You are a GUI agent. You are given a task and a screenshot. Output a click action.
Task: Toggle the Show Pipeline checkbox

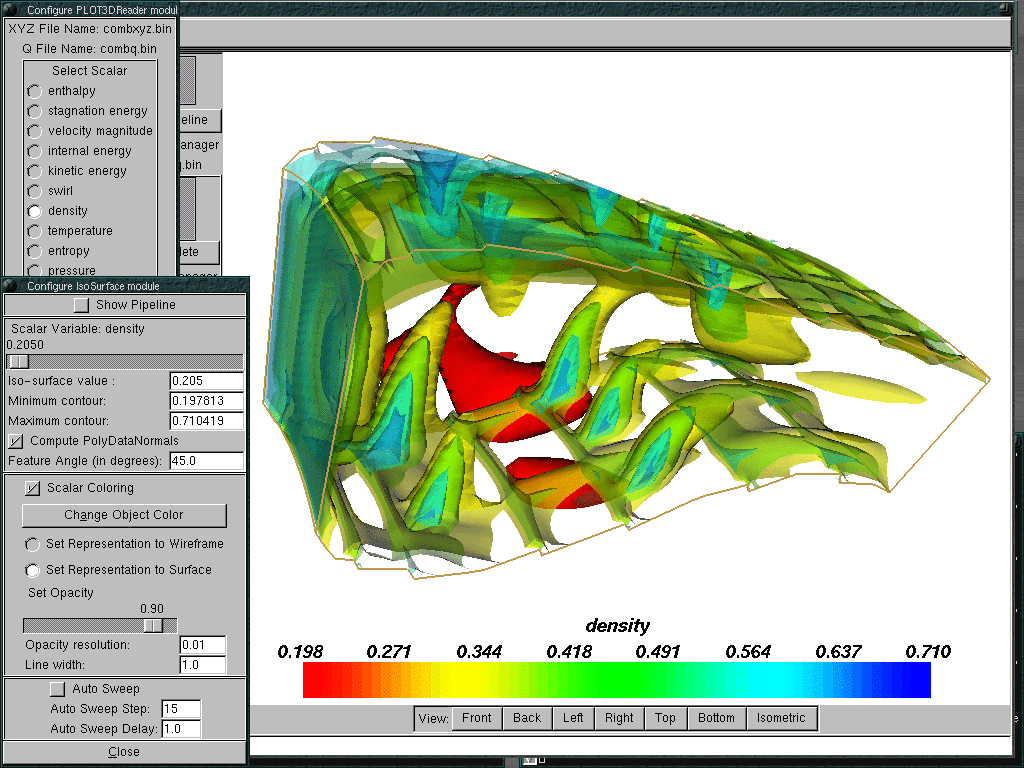81,305
